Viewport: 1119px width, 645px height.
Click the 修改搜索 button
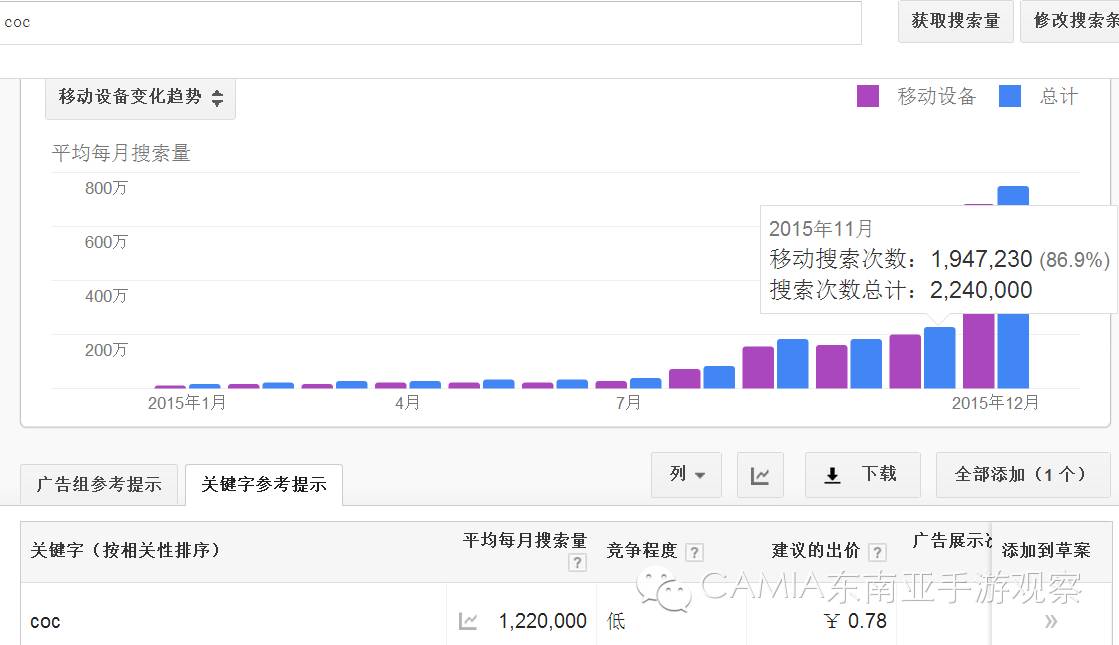pos(1070,21)
